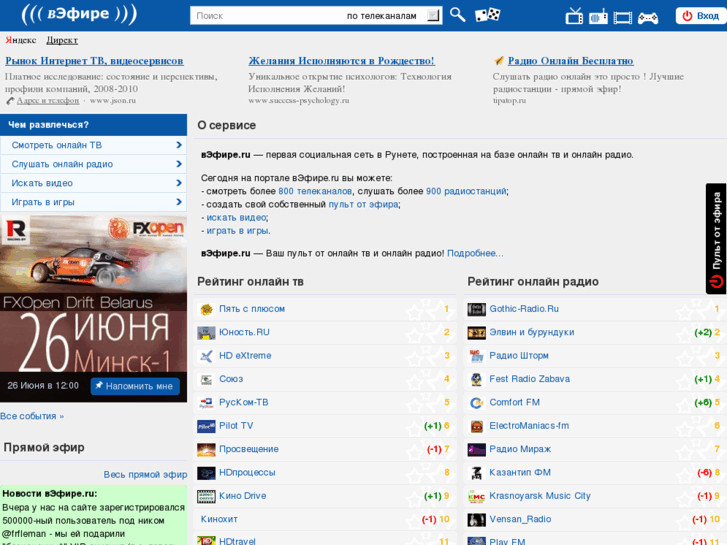Open the vertical 'Пульт от эфира' side tab
The height and width of the screenshot is (545, 727).
(716, 238)
